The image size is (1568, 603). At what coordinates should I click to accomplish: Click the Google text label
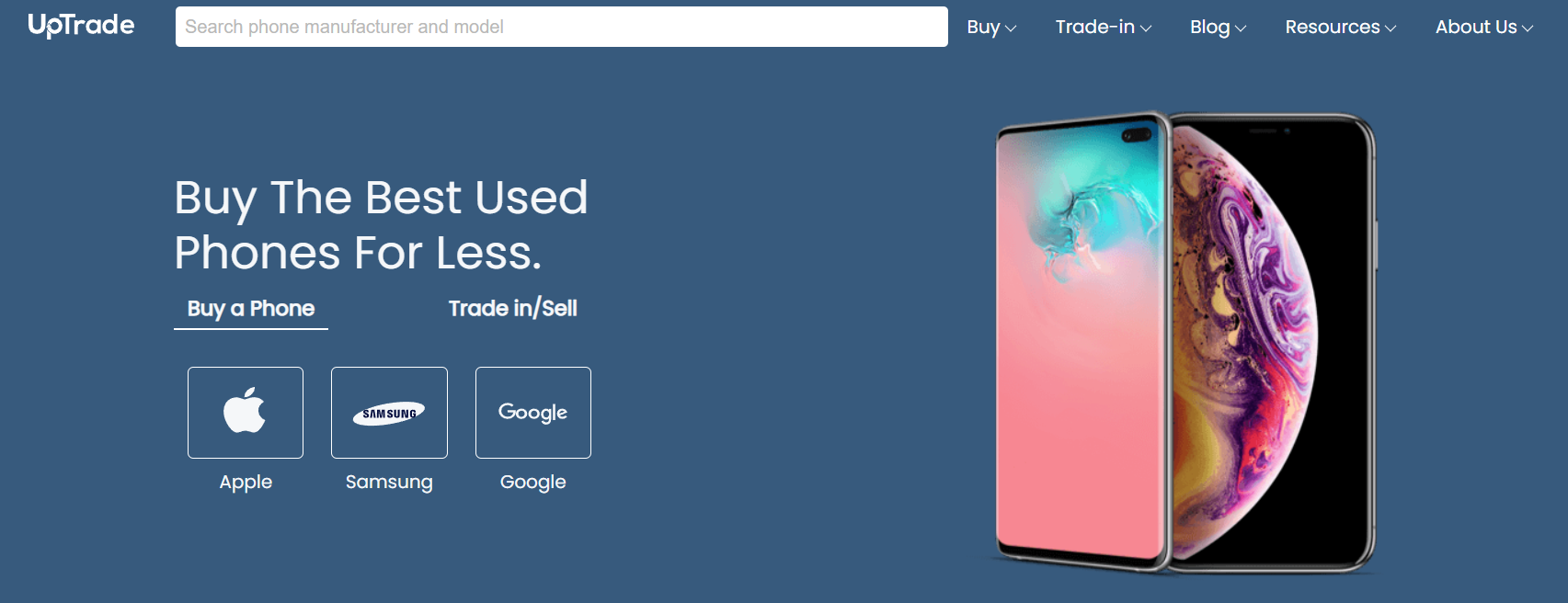point(533,482)
